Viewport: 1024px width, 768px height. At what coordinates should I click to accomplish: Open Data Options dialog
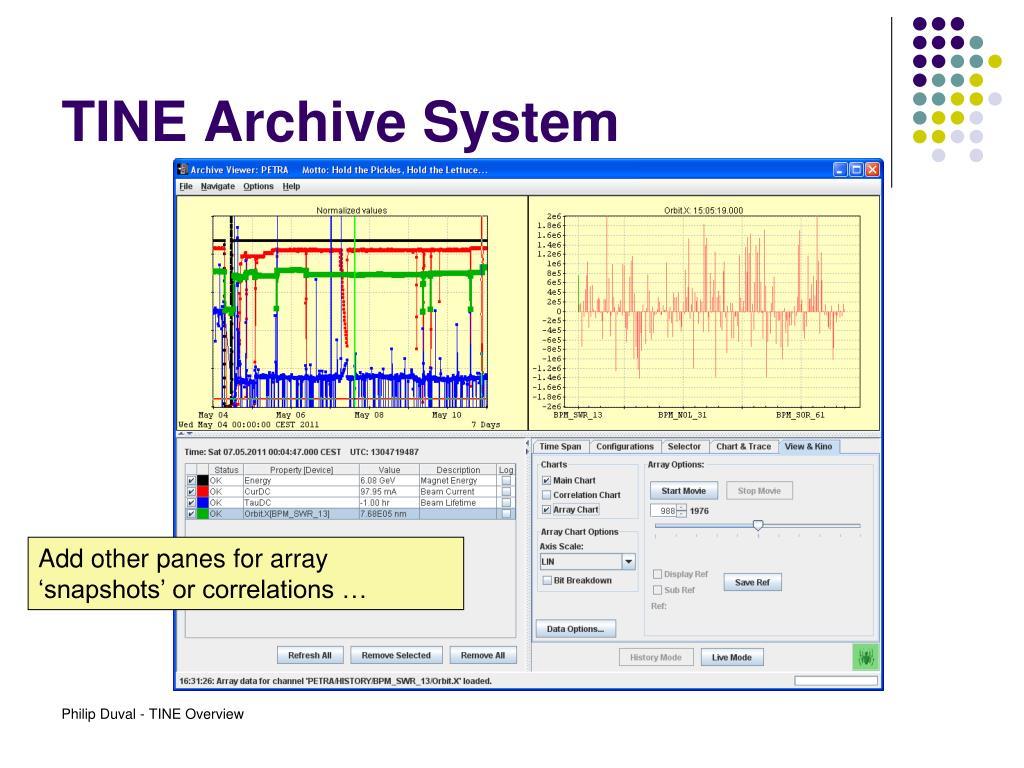point(575,629)
